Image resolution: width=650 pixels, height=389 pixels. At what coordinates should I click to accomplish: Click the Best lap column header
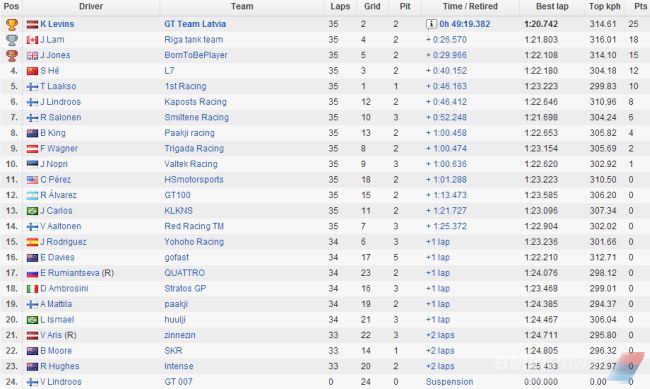click(x=552, y=7)
